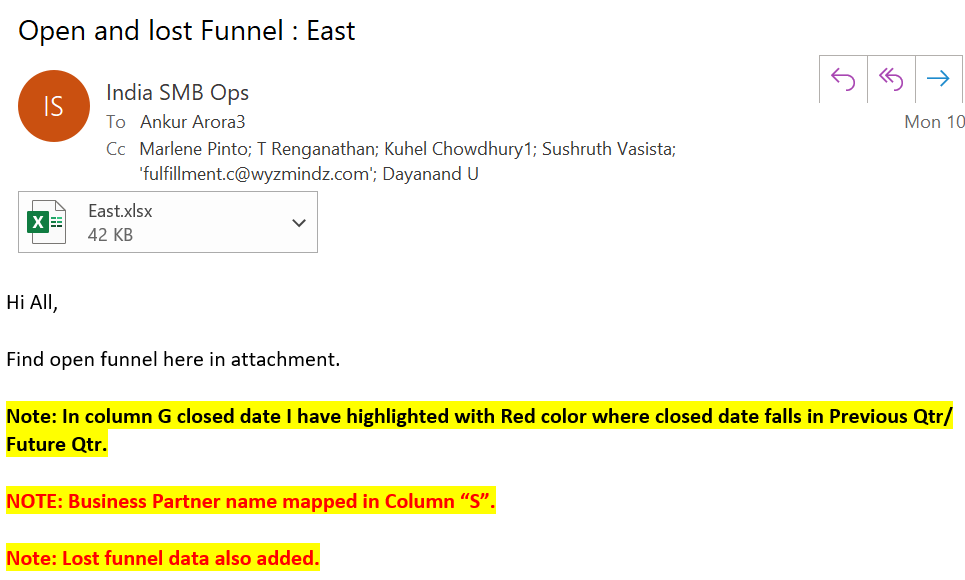Screen dimensions: 965x580
Task: Open the East.xlsx attachment file name
Action: click(120, 211)
